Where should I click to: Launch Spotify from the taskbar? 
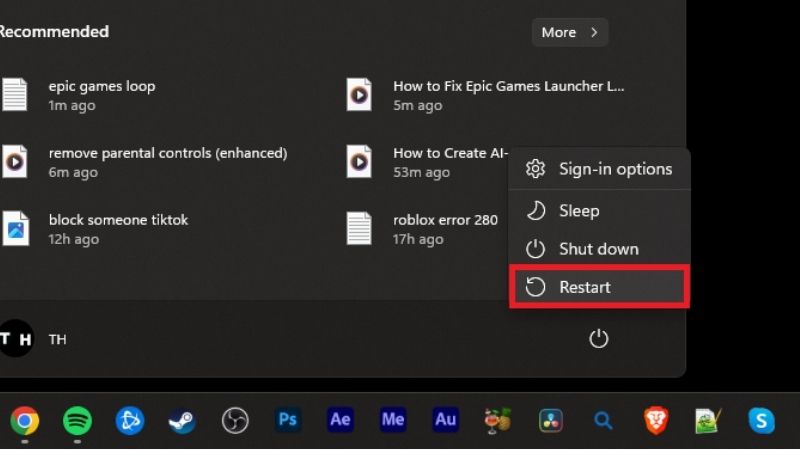pyautogui.click(x=77, y=420)
